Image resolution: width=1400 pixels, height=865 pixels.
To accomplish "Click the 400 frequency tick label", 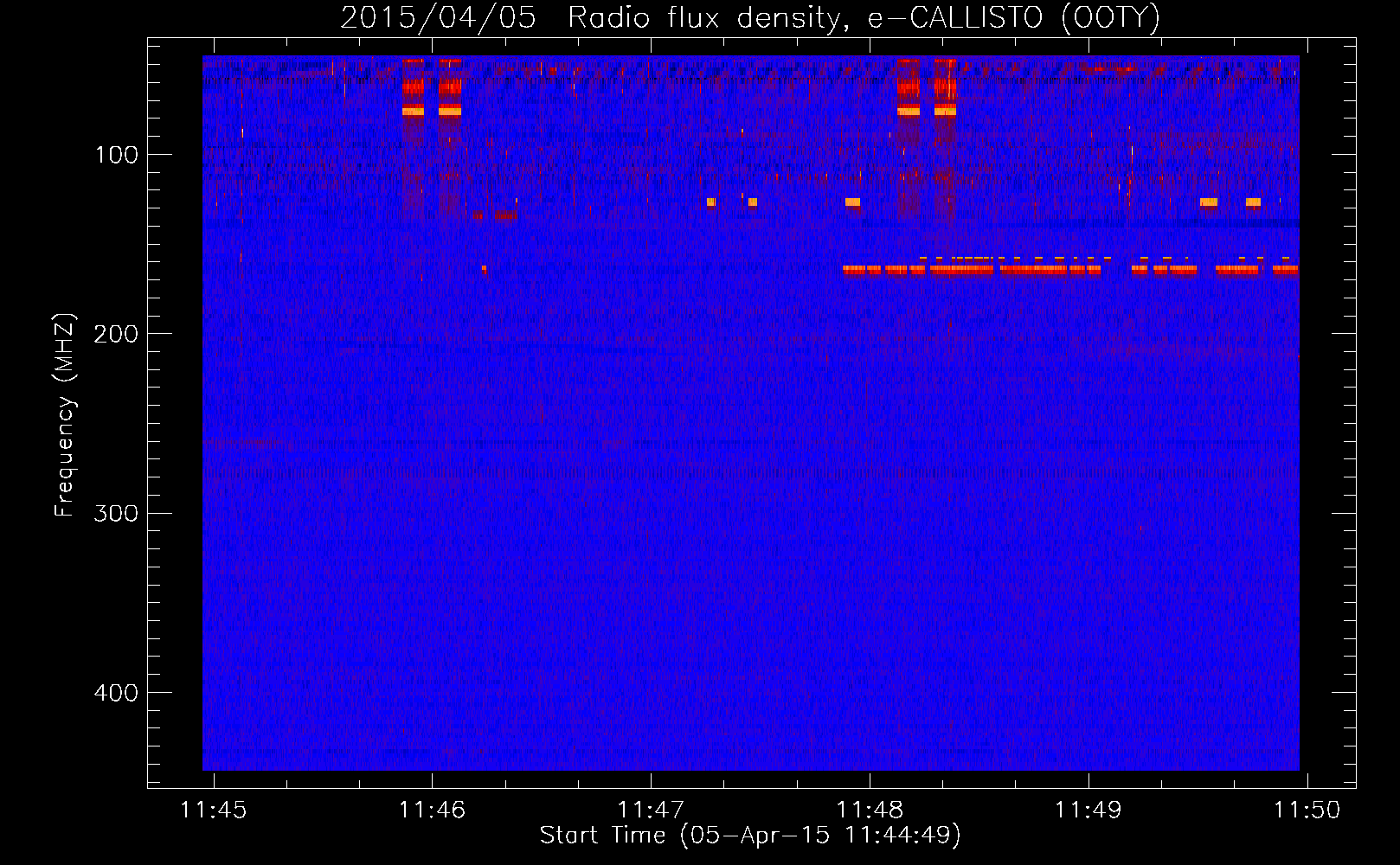I will tap(117, 693).
